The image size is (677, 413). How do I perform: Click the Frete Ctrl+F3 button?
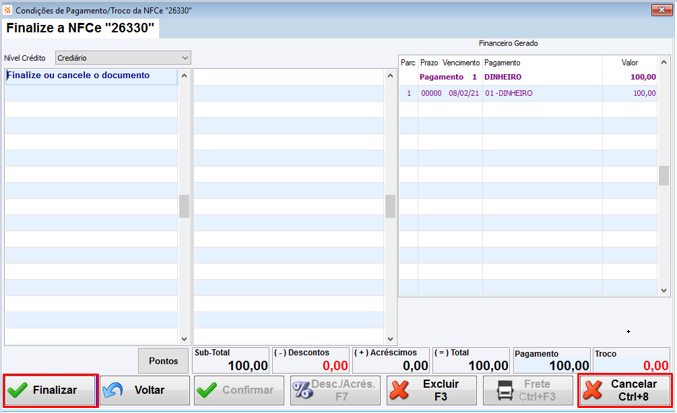tap(528, 390)
